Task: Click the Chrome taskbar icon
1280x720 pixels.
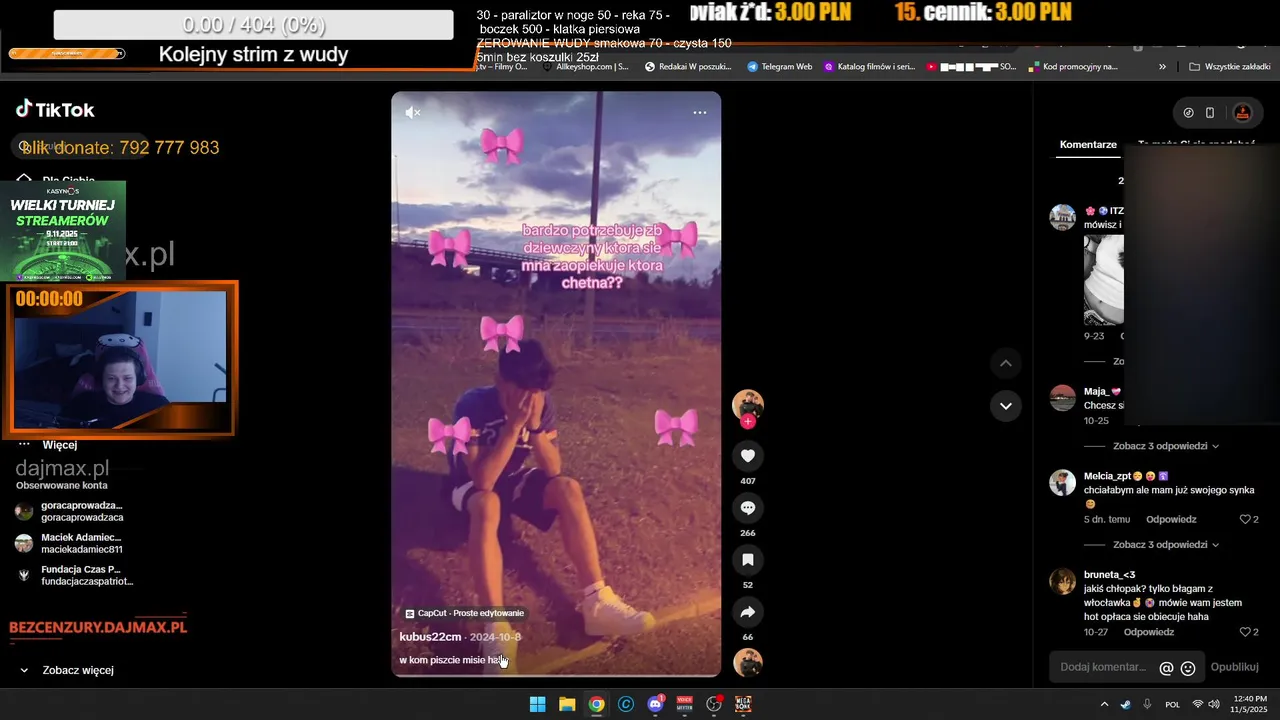Action: (596, 704)
